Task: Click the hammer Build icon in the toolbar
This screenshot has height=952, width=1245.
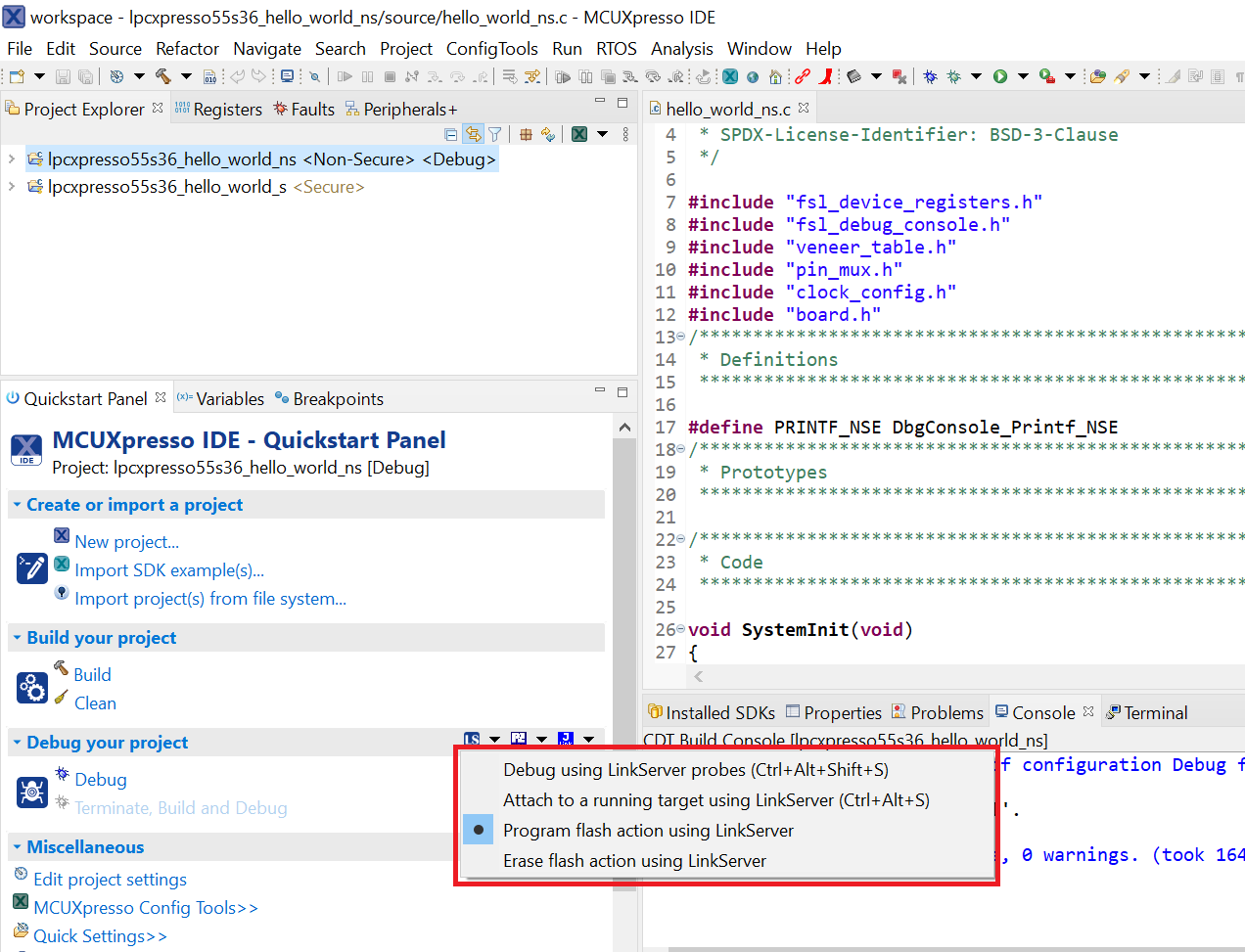Action: [x=162, y=76]
